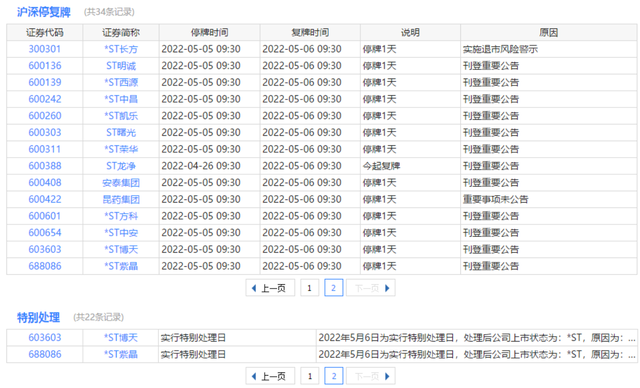Click 下一页 under the 沪深停复牌 table
This screenshot has width=640, height=388.
(x=371, y=288)
